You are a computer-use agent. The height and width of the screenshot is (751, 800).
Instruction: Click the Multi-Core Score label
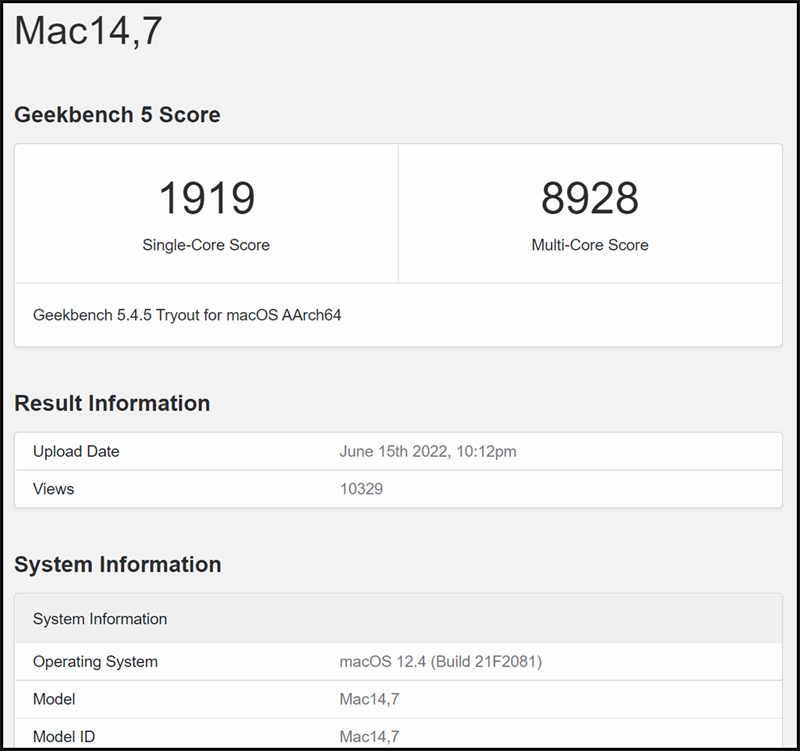[x=590, y=245]
